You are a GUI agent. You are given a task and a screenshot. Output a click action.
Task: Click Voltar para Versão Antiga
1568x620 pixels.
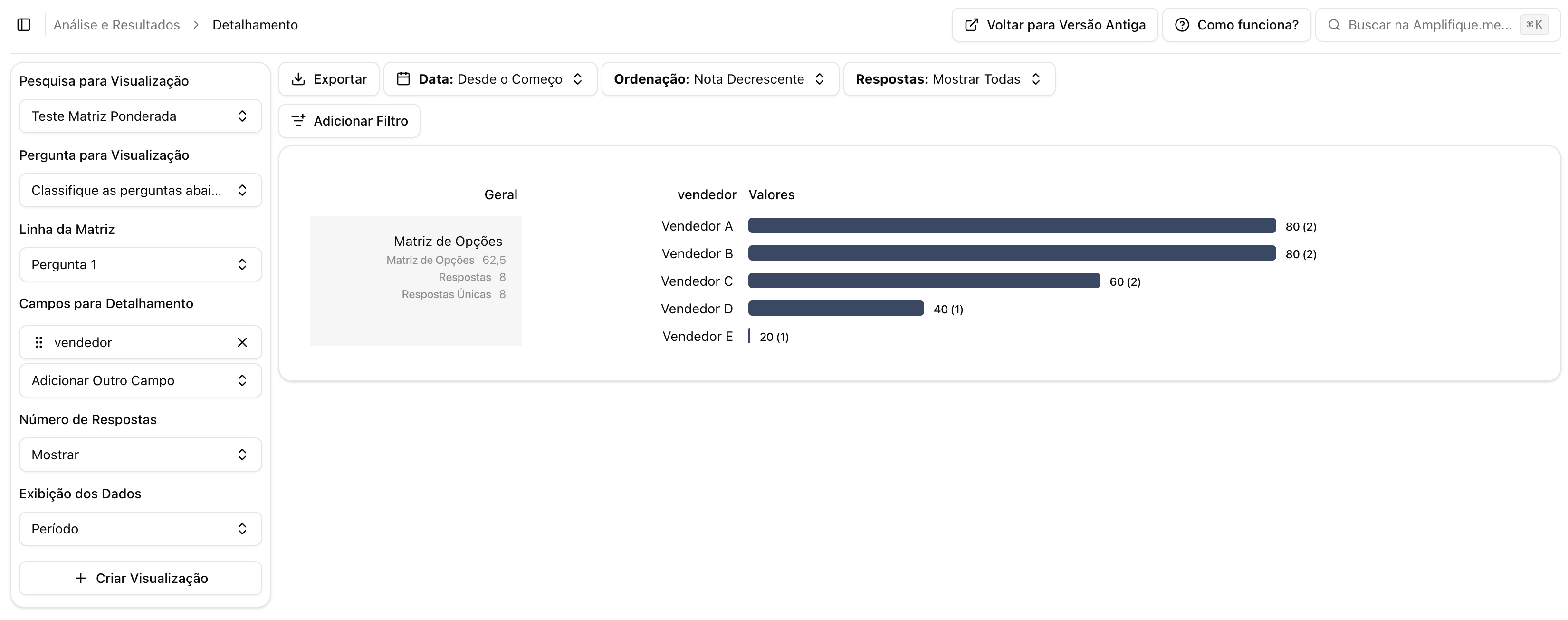point(1055,25)
